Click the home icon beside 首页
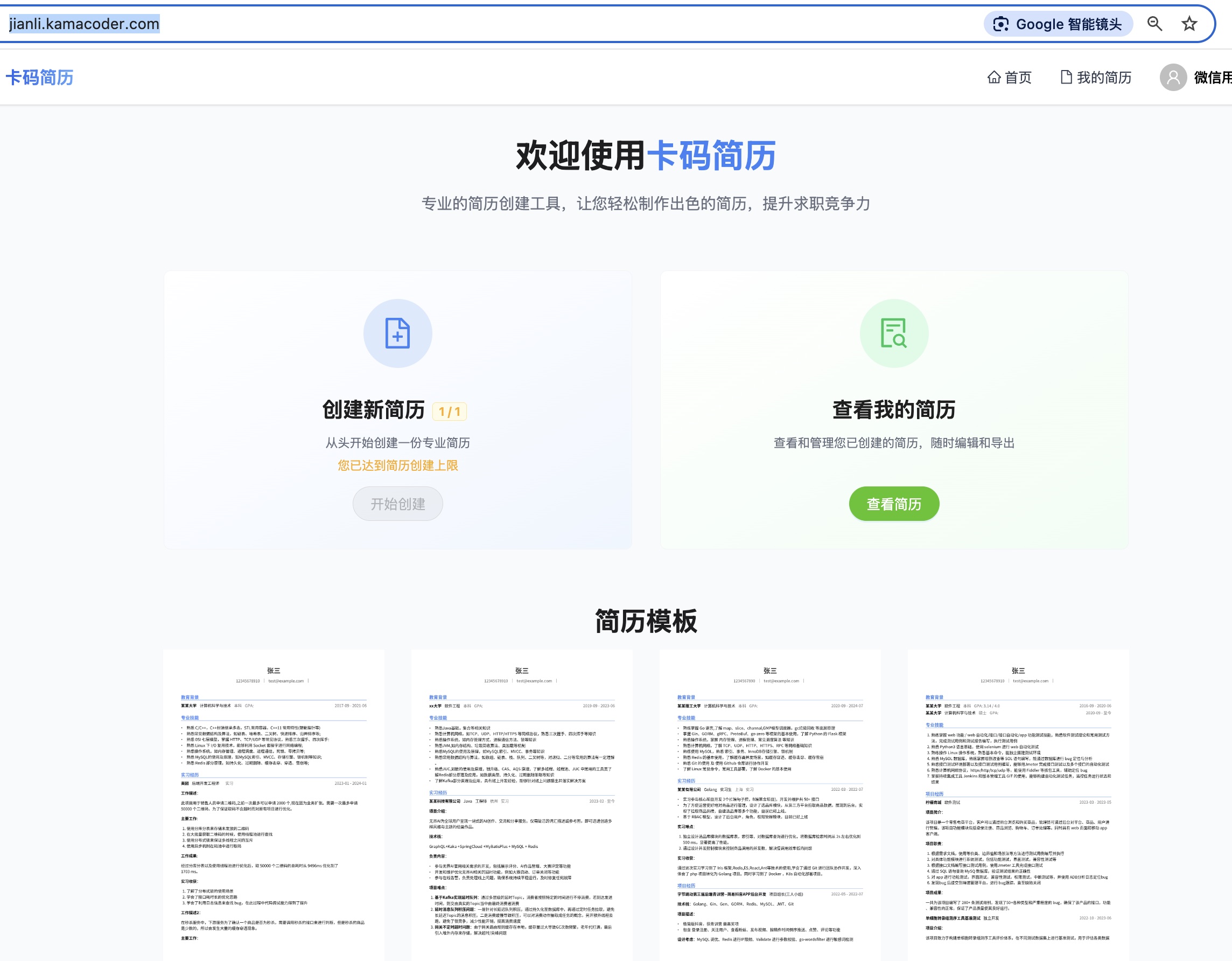Viewport: 1232px width, 961px height. coord(994,78)
